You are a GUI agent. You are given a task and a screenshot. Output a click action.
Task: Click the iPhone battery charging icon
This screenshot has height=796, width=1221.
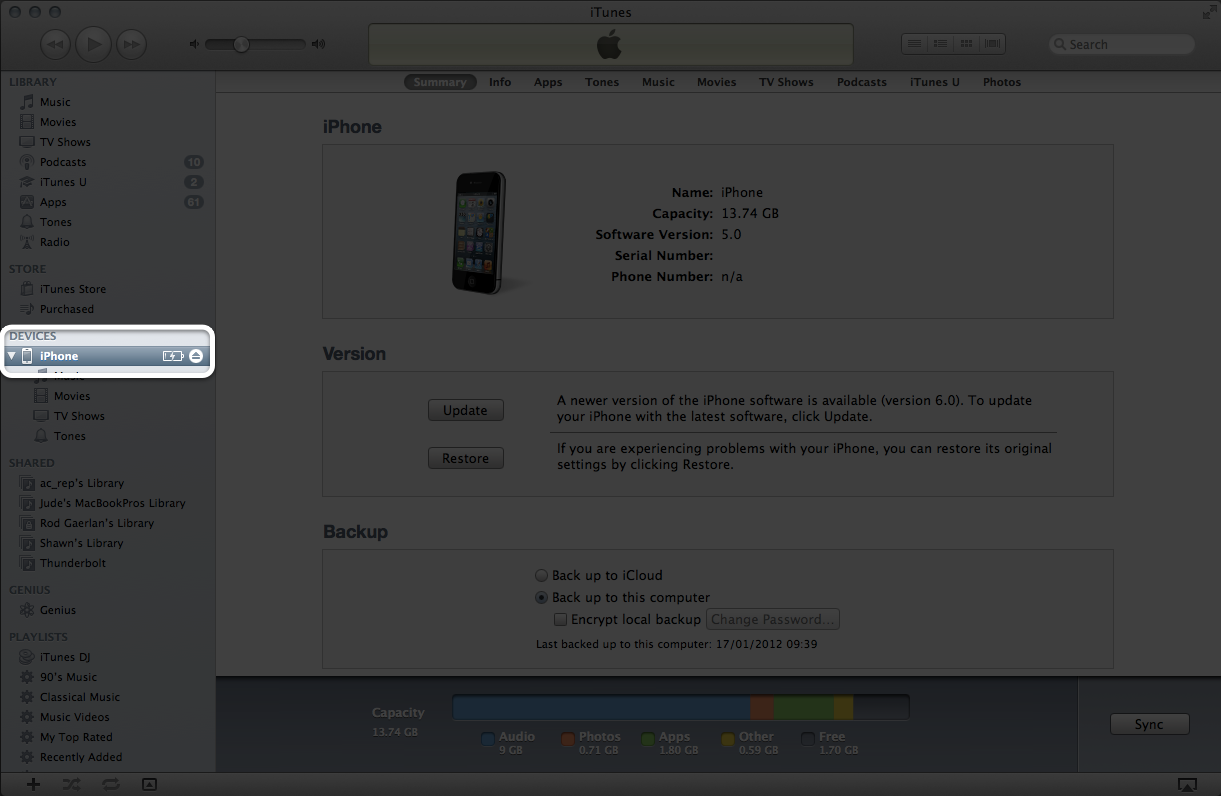(173, 356)
